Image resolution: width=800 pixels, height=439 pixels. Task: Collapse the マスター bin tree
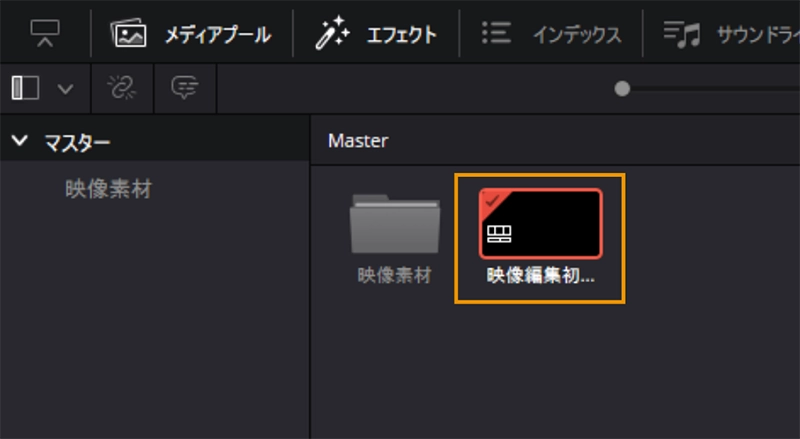19,140
